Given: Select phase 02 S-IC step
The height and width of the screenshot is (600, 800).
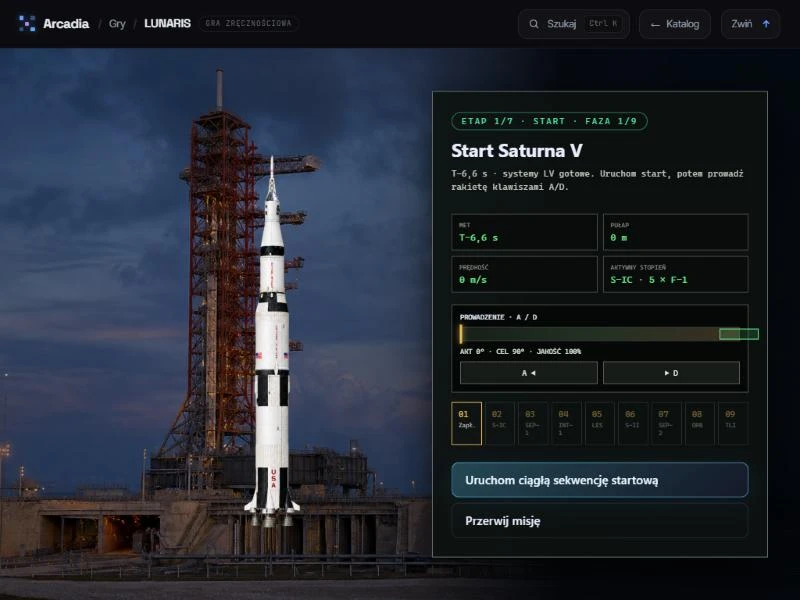Looking at the screenshot, I should [499, 423].
